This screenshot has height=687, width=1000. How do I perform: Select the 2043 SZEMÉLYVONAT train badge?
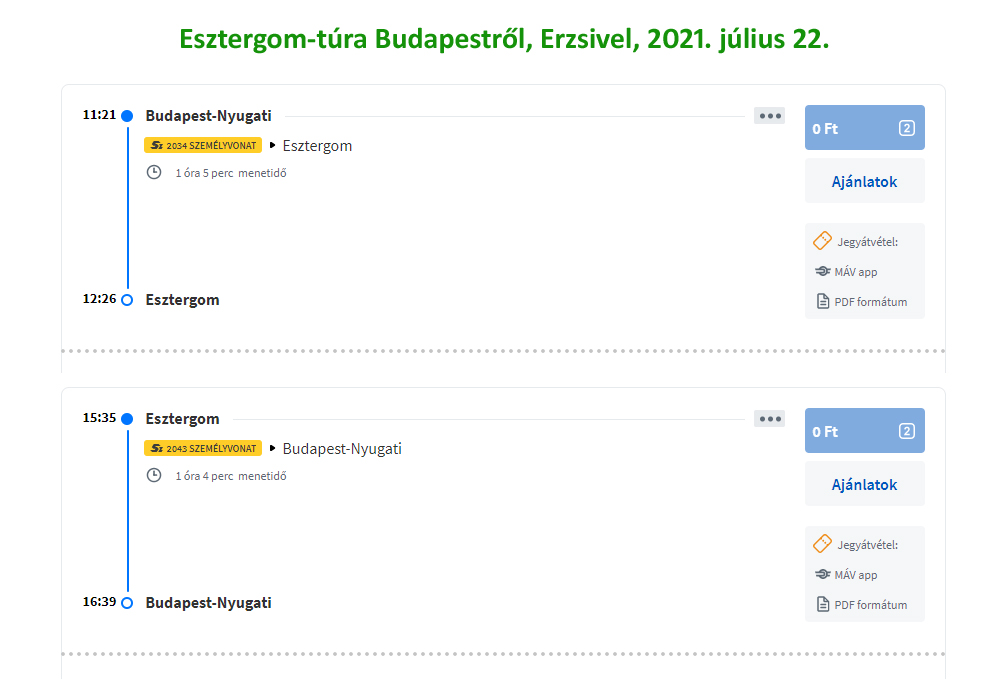point(203,449)
